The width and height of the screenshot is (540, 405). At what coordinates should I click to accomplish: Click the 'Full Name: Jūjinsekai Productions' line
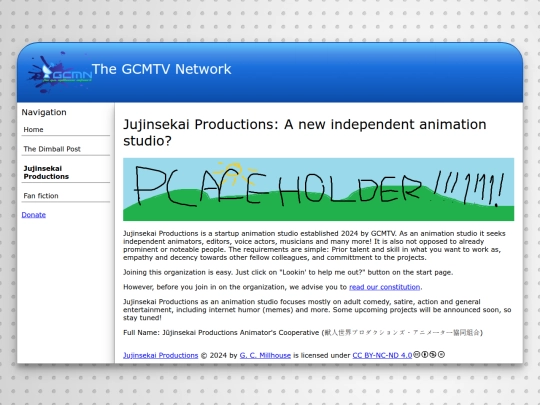pos(303,332)
